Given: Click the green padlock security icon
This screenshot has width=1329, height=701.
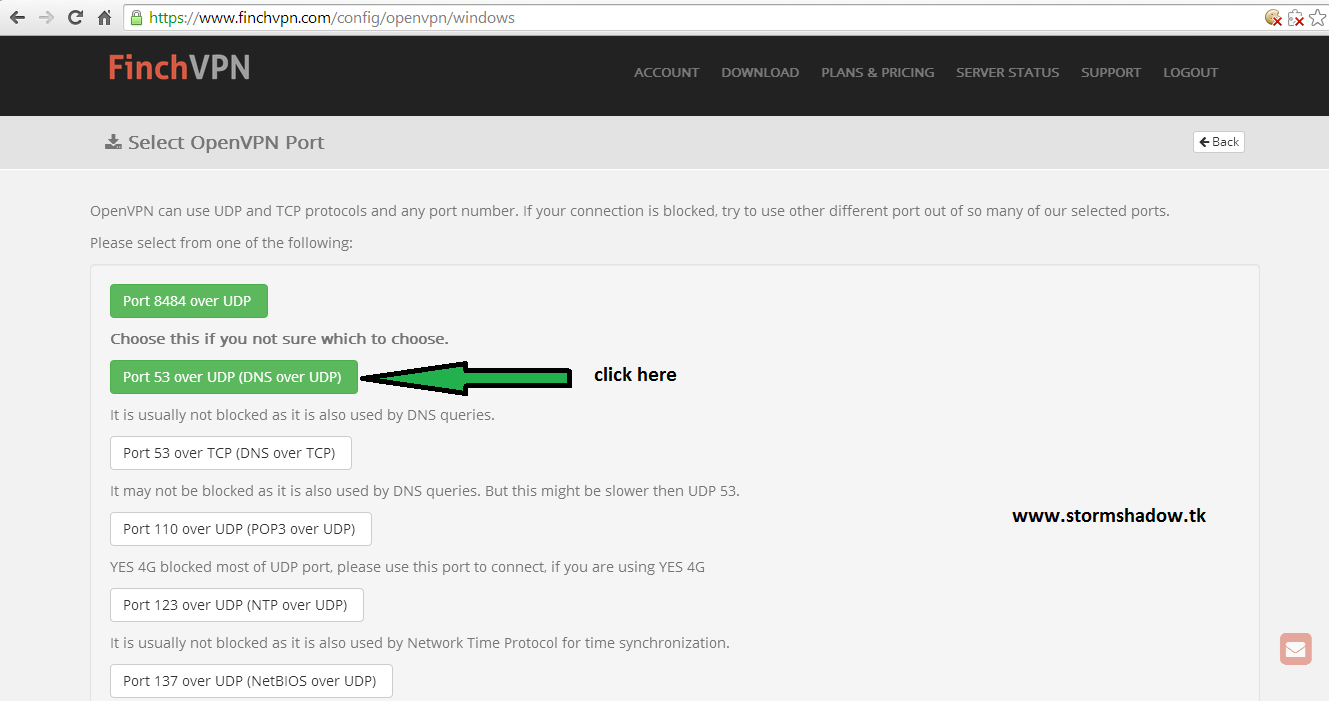Looking at the screenshot, I should pos(137,17).
